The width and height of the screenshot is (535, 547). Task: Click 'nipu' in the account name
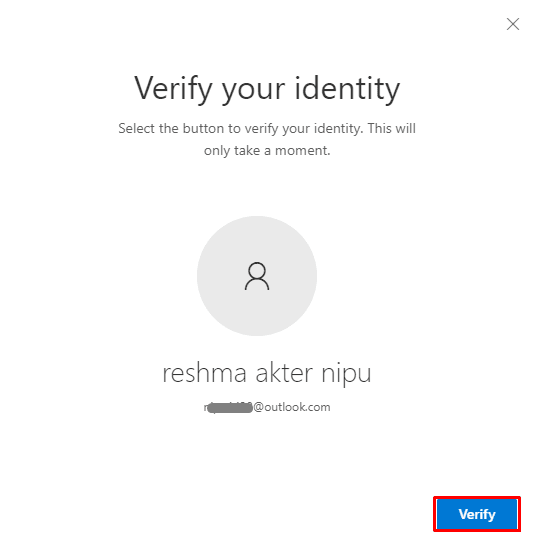pyautogui.click(x=346, y=375)
